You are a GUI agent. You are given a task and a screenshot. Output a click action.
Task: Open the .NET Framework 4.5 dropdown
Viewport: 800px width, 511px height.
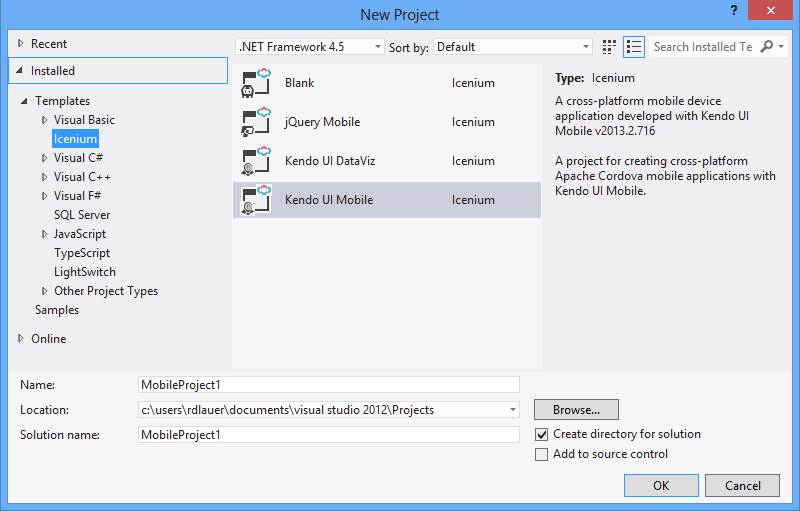[x=310, y=47]
